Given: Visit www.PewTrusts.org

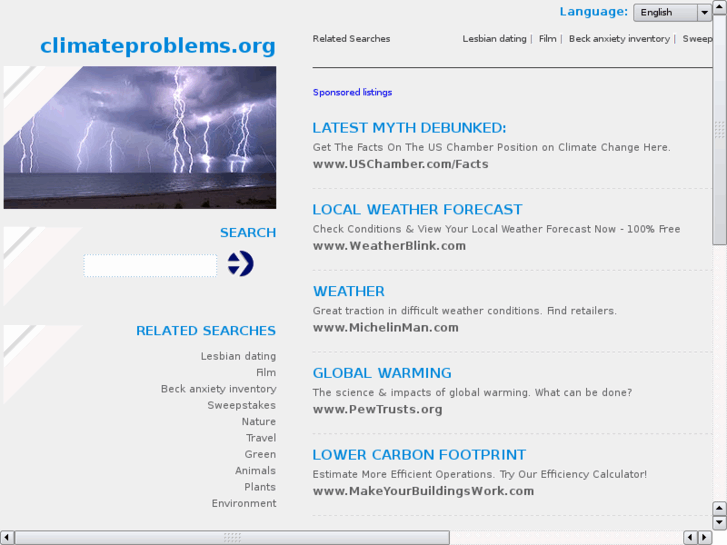Looking at the screenshot, I should [x=377, y=410].
